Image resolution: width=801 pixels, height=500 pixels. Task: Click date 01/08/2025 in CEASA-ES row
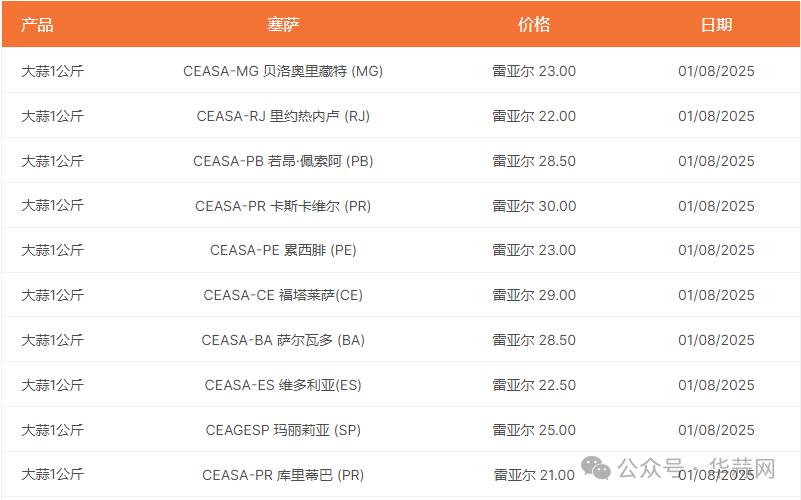coord(716,385)
